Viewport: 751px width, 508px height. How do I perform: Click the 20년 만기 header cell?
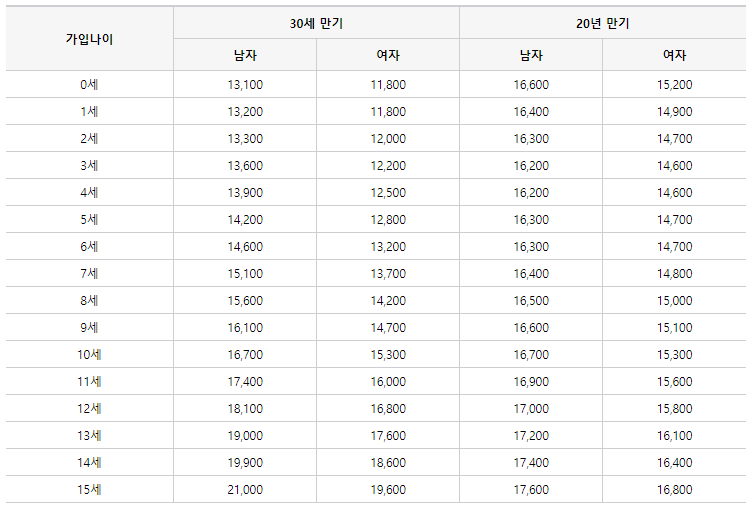603,22
